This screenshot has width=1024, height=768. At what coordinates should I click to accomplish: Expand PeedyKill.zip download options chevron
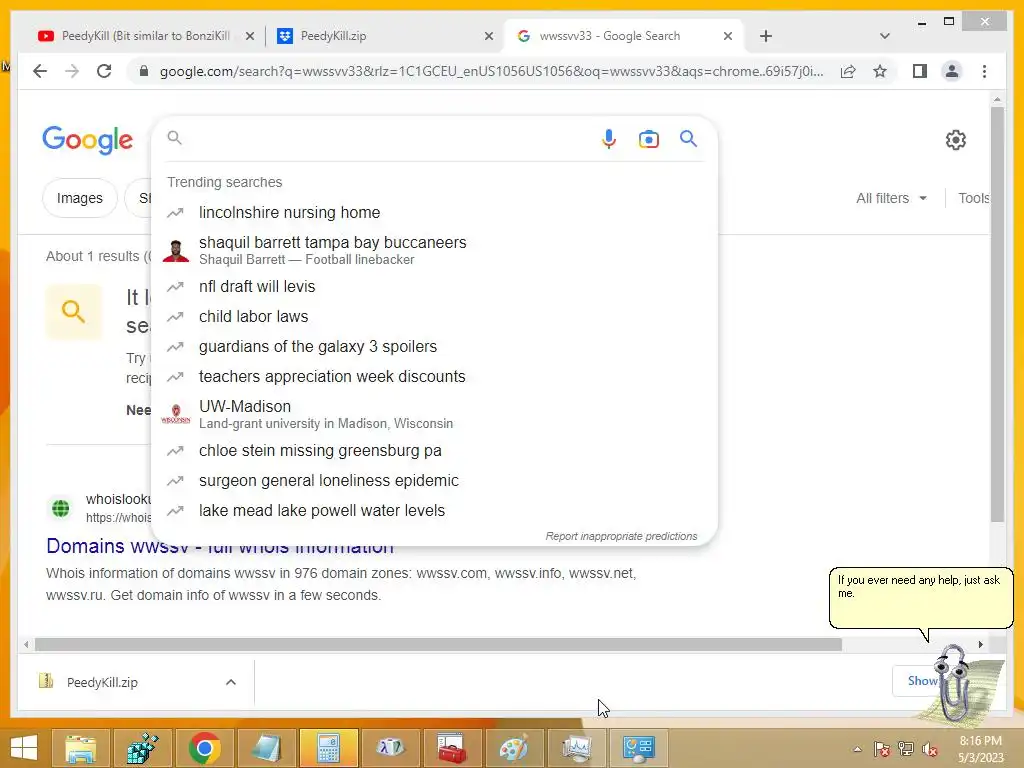point(231,682)
